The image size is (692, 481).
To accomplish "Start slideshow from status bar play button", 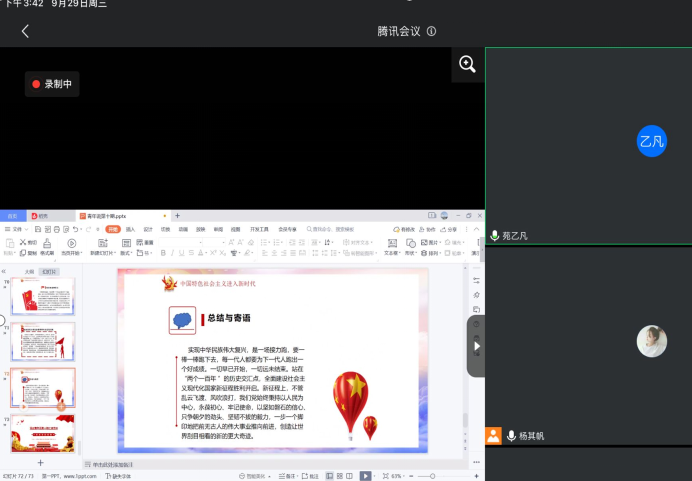I will [x=366, y=476].
